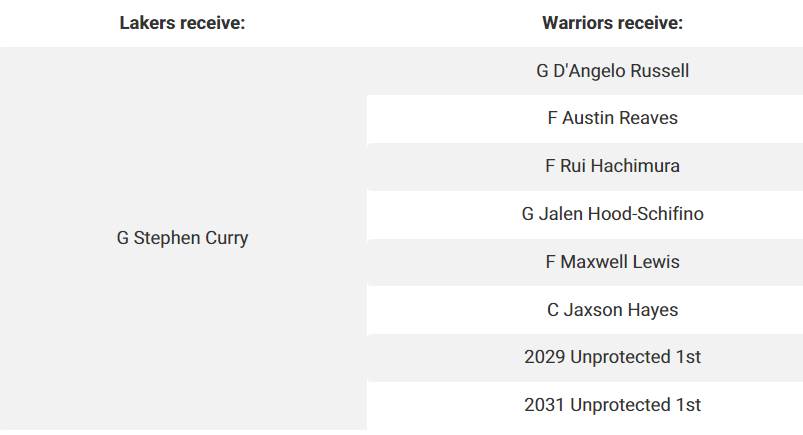Screen dimensions: 803x435
Task: Click the 'Lakers receive:' column header
Action: coord(182,23)
